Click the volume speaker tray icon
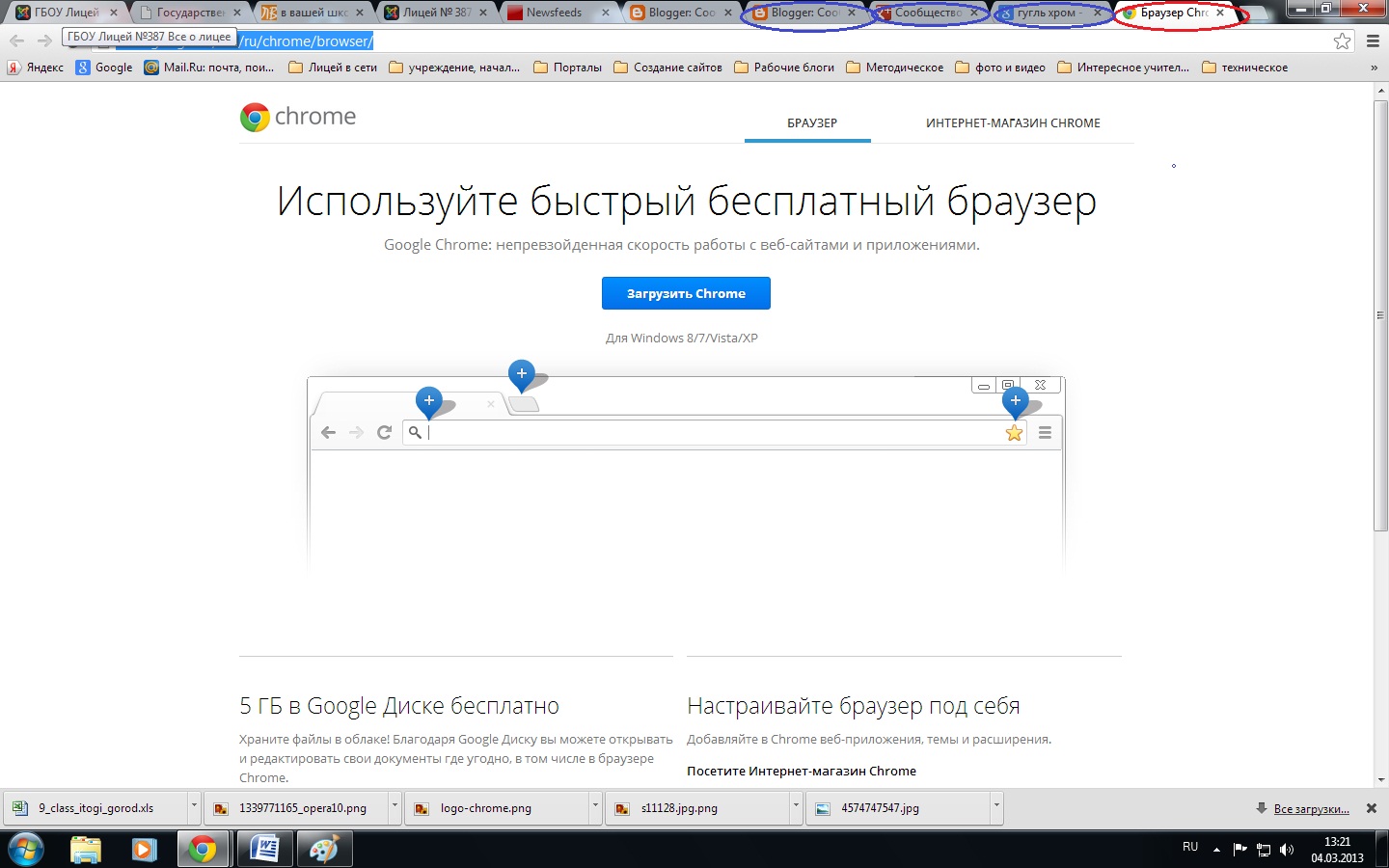Image resolution: width=1389 pixels, height=868 pixels. coord(1286,850)
